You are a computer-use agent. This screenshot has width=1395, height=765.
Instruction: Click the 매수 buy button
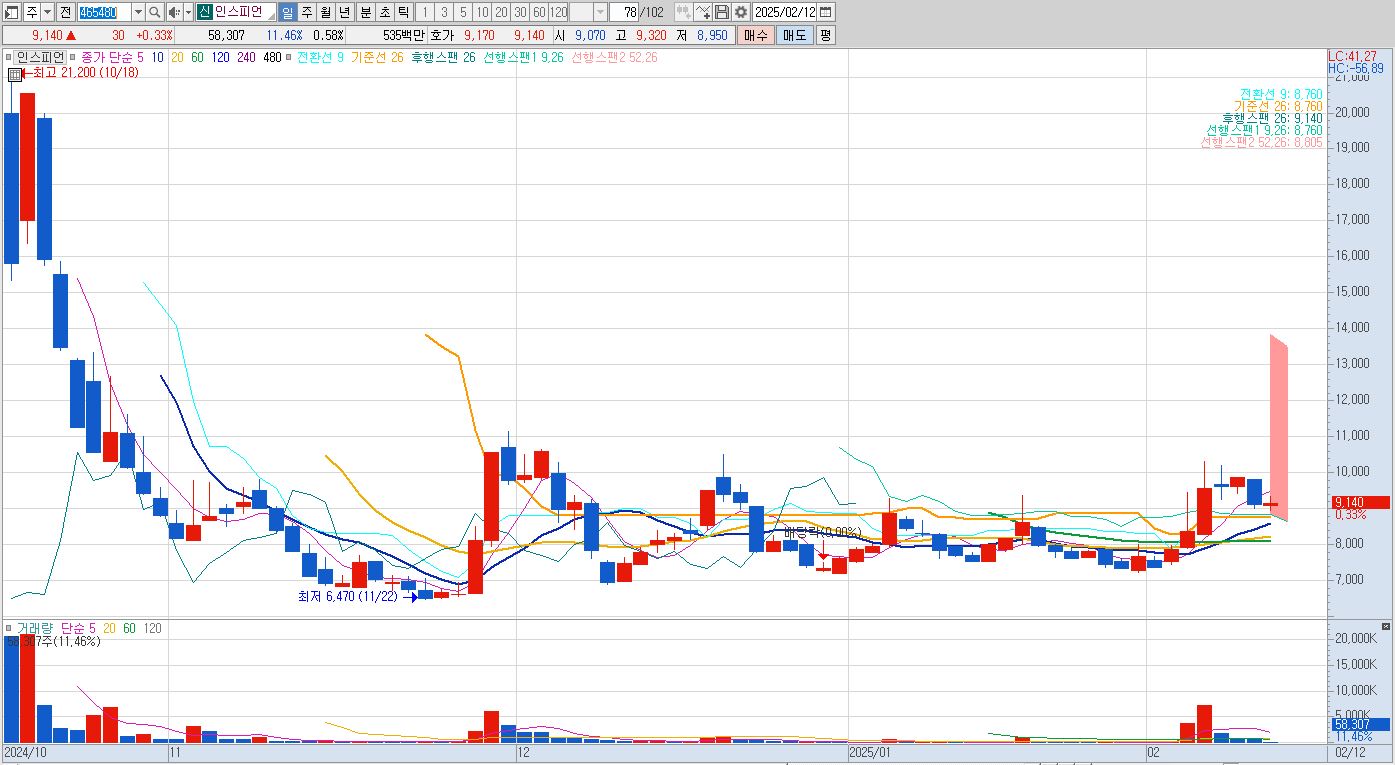coord(755,35)
